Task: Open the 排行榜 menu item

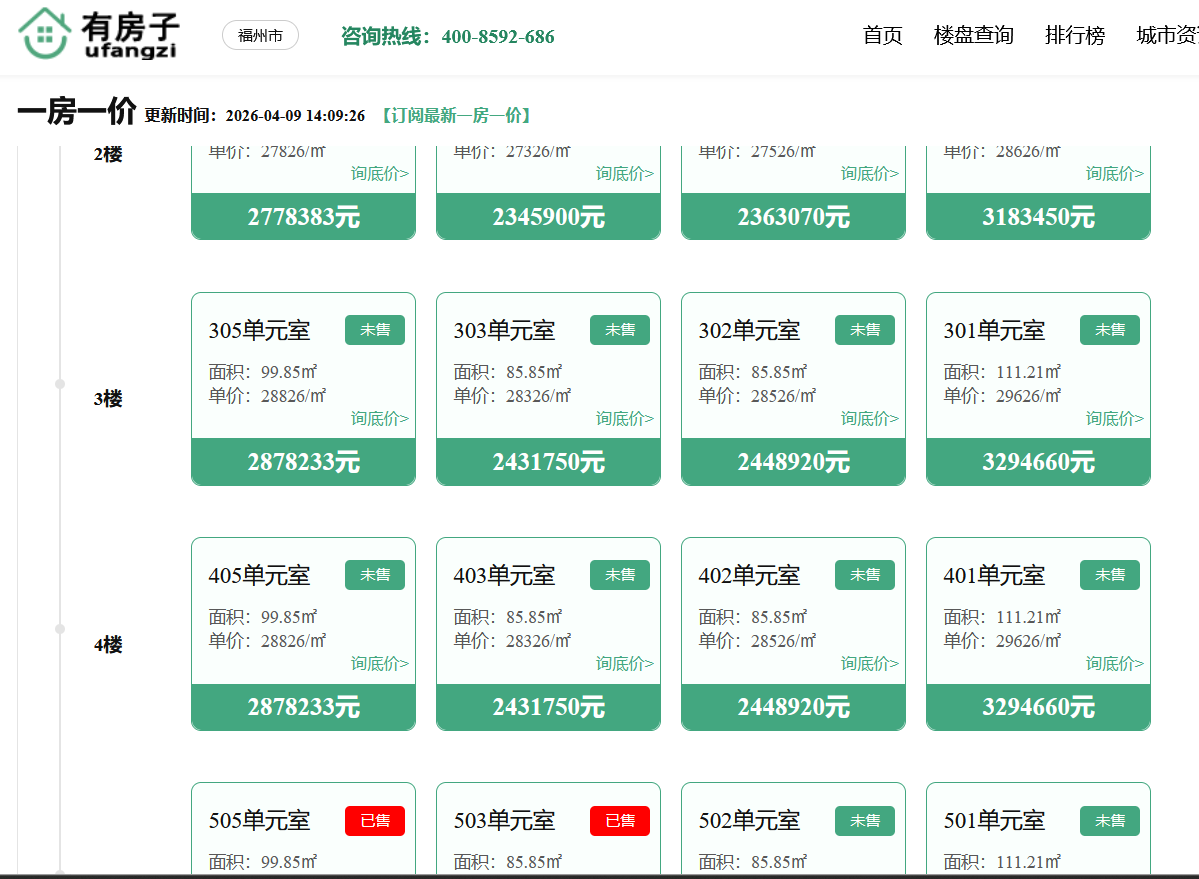Action: pos(1075,36)
